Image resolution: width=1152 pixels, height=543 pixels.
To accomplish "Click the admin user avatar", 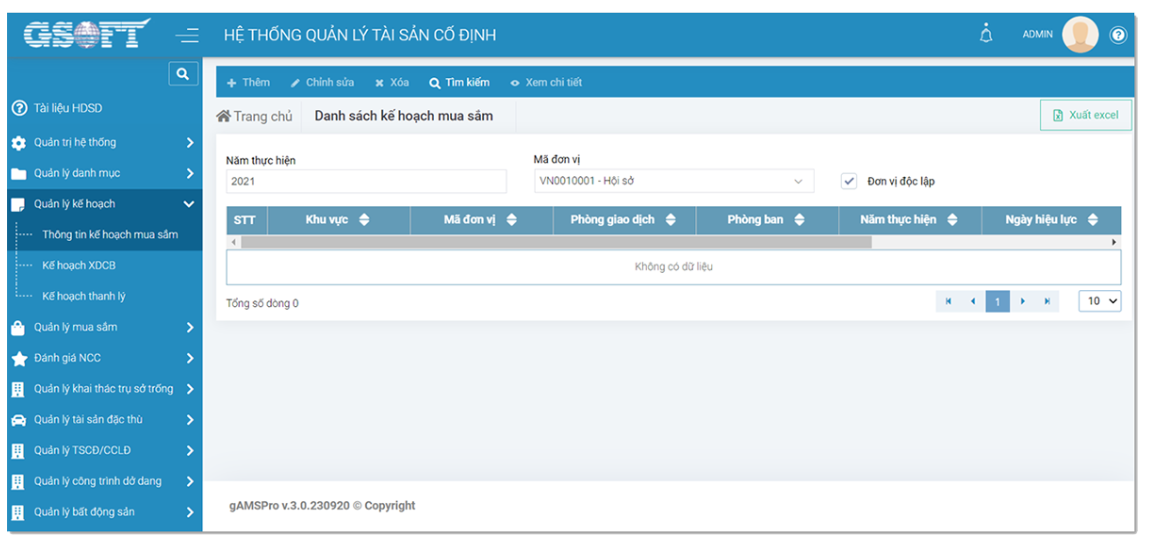I will (x=1080, y=34).
